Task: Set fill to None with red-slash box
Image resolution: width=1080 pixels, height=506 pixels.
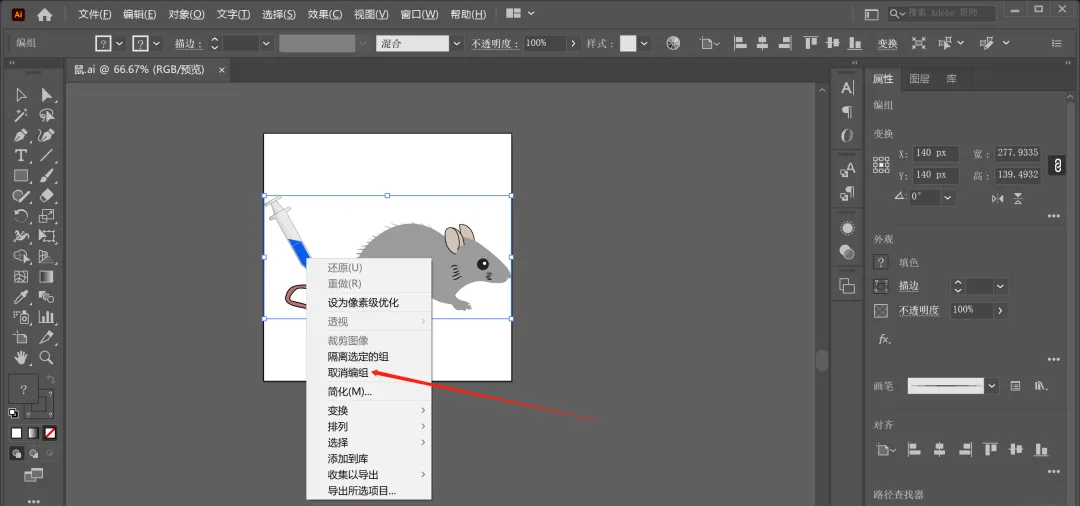Action: 50,433
